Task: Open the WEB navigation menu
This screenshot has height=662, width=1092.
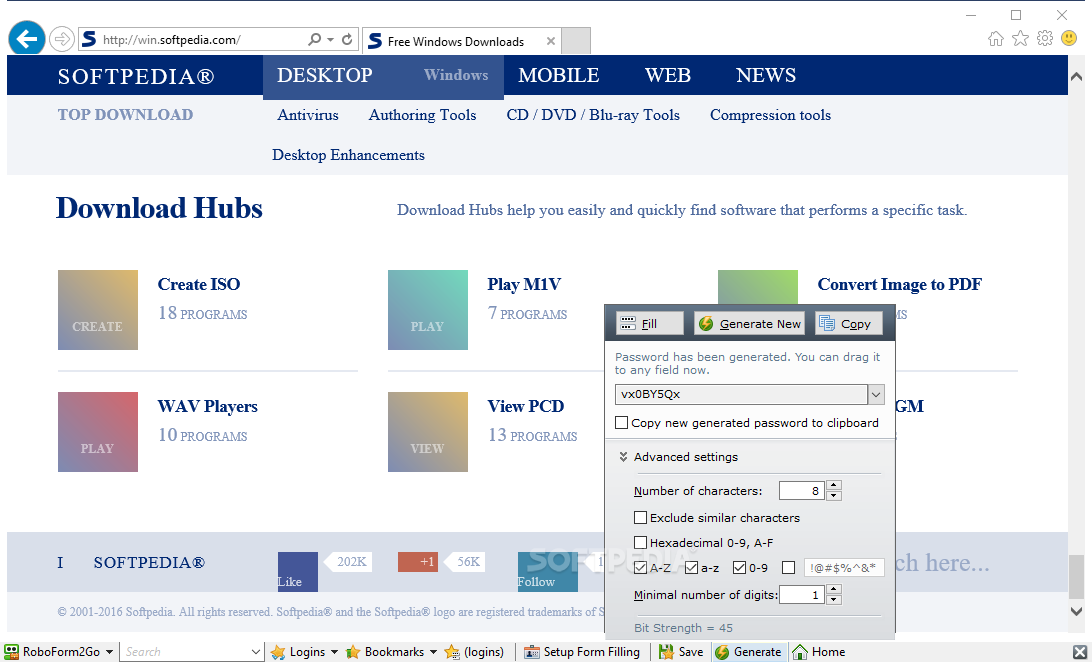Action: pos(667,75)
